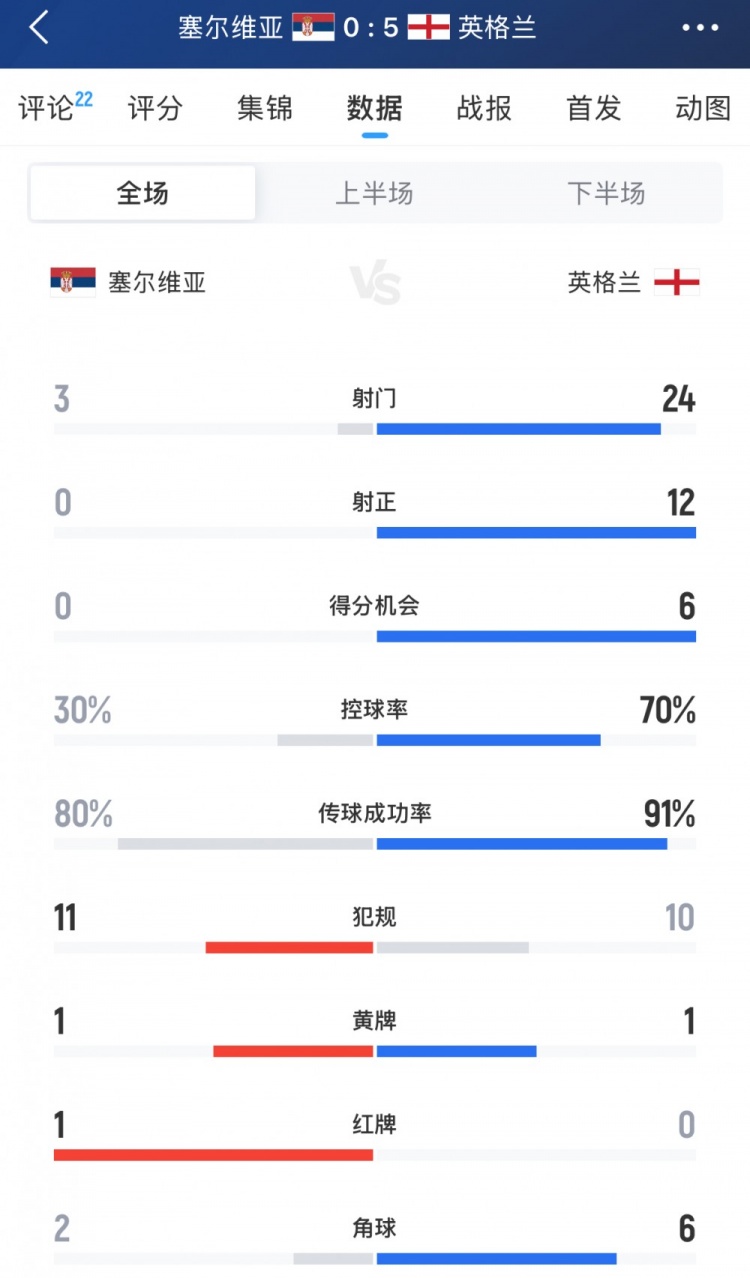Viewport: 750px width, 1278px height.
Task: Open the 评论 comments tab
Action: tap(47, 108)
